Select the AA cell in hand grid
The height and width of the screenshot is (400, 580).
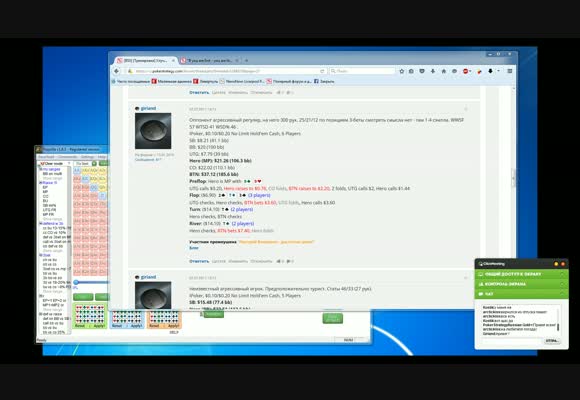[x=77, y=170]
